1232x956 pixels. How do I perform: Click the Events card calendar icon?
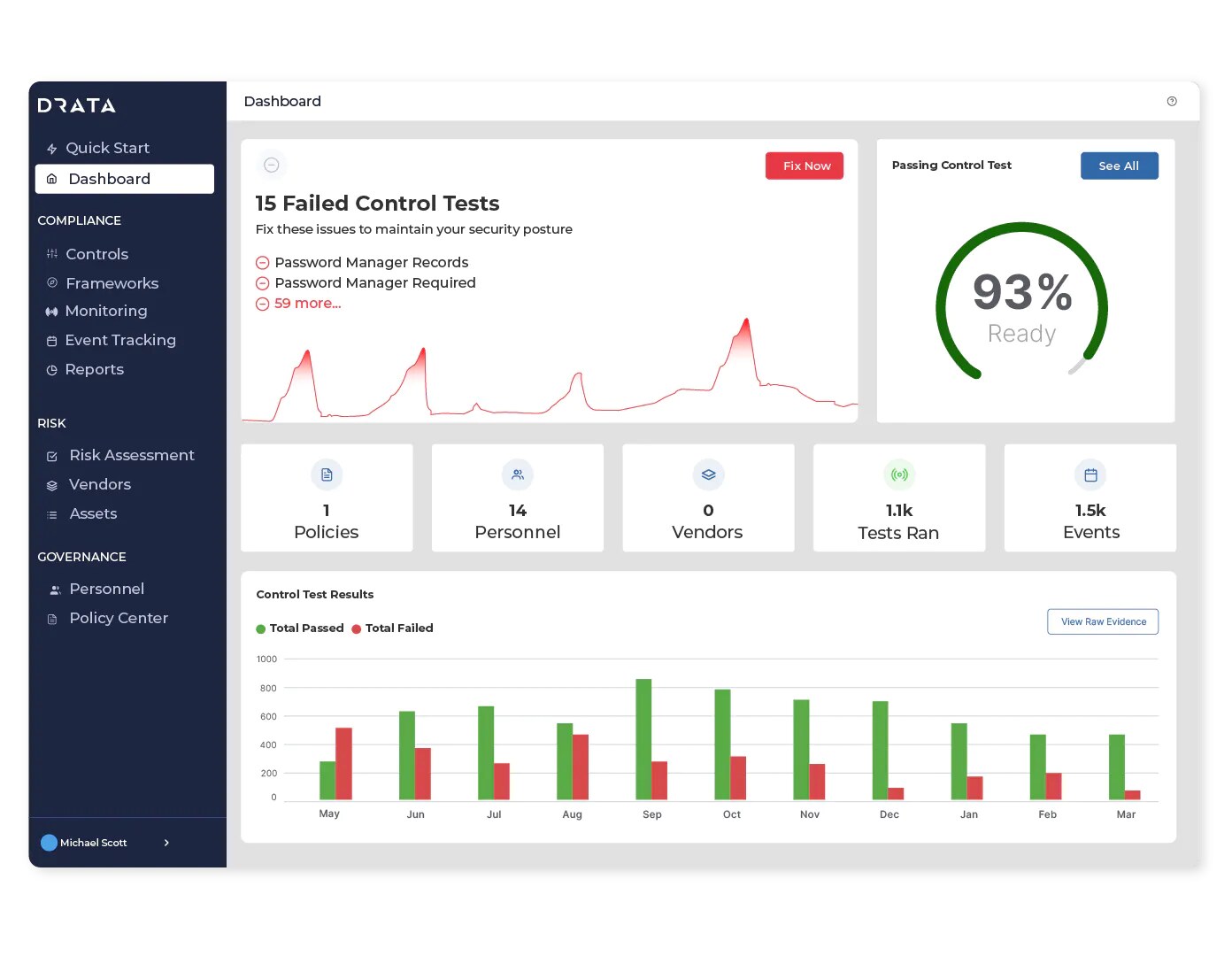(1090, 474)
